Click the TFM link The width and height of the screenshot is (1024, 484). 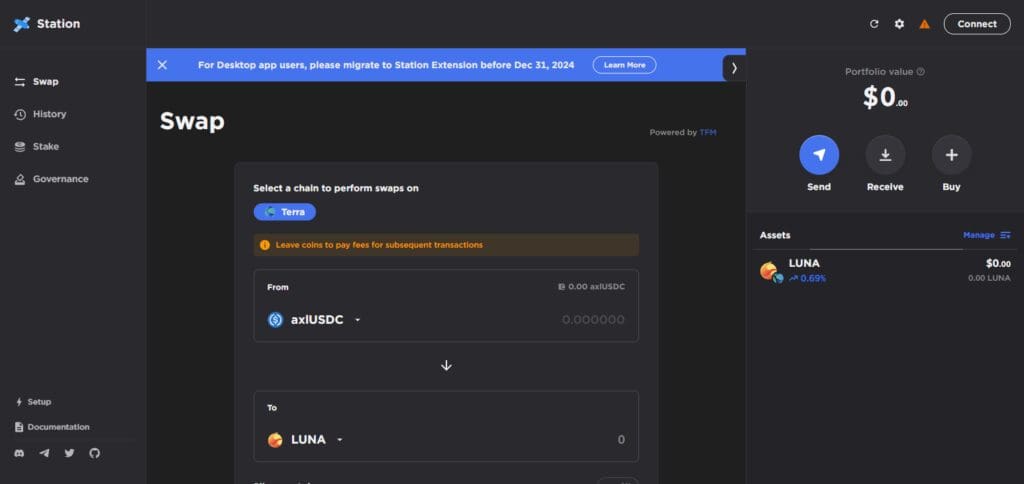click(708, 133)
